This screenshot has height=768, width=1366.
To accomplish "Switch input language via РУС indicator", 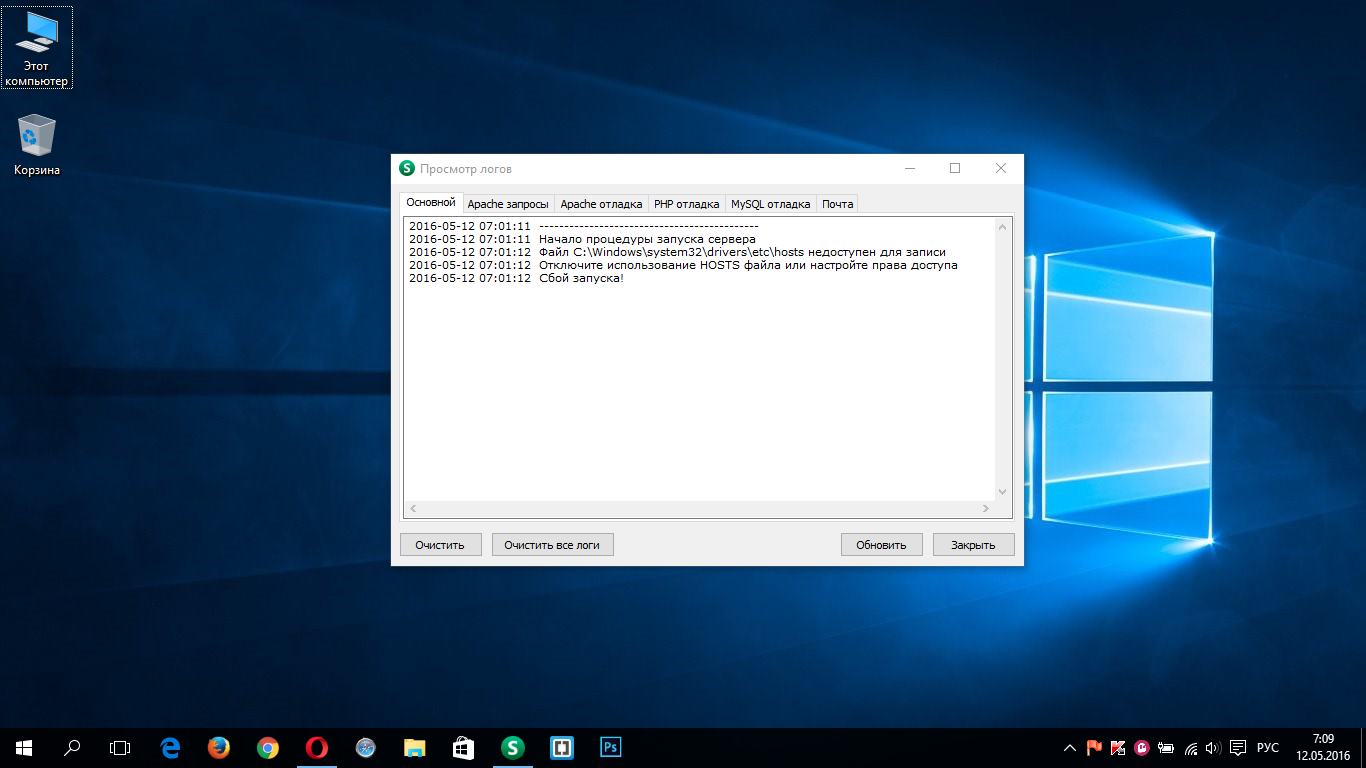I will pyautogui.click(x=1268, y=747).
